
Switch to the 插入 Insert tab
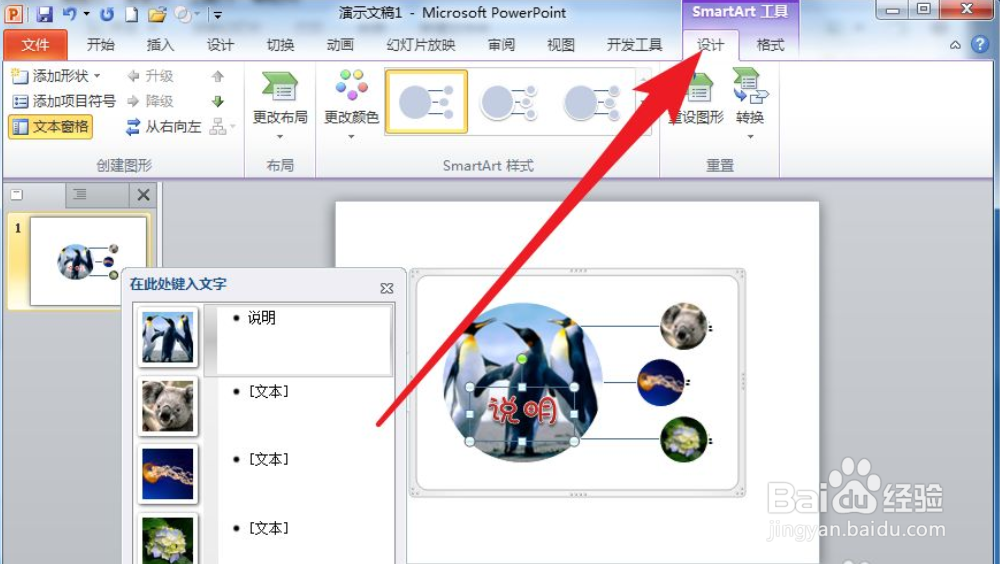160,45
